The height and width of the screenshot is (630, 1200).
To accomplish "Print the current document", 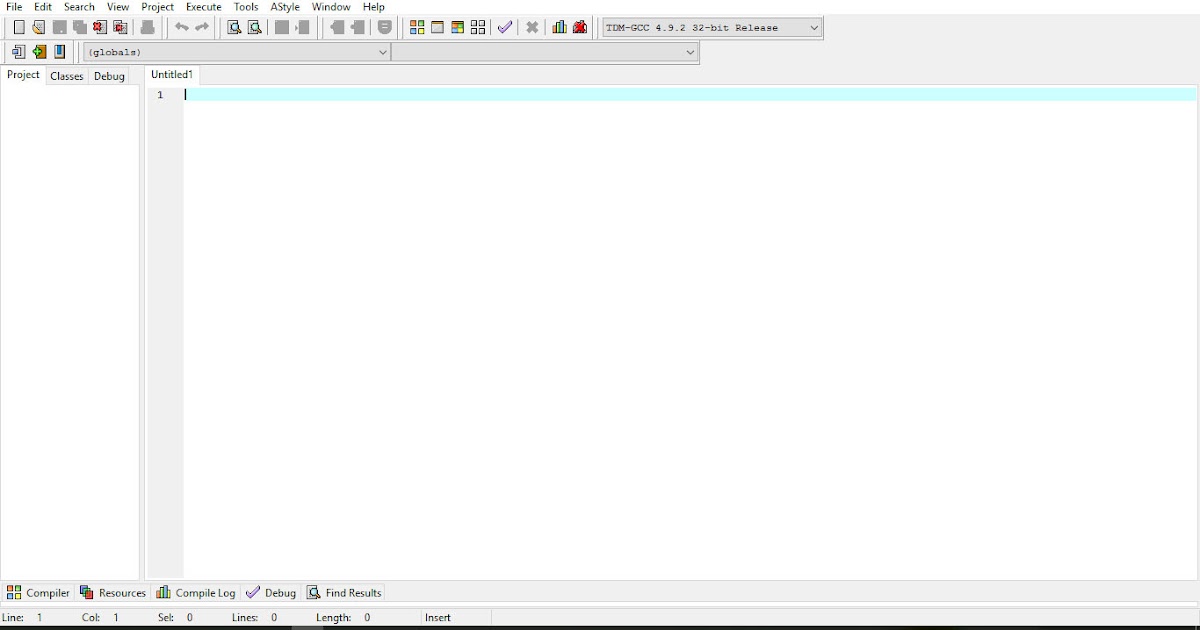I will [x=148, y=27].
